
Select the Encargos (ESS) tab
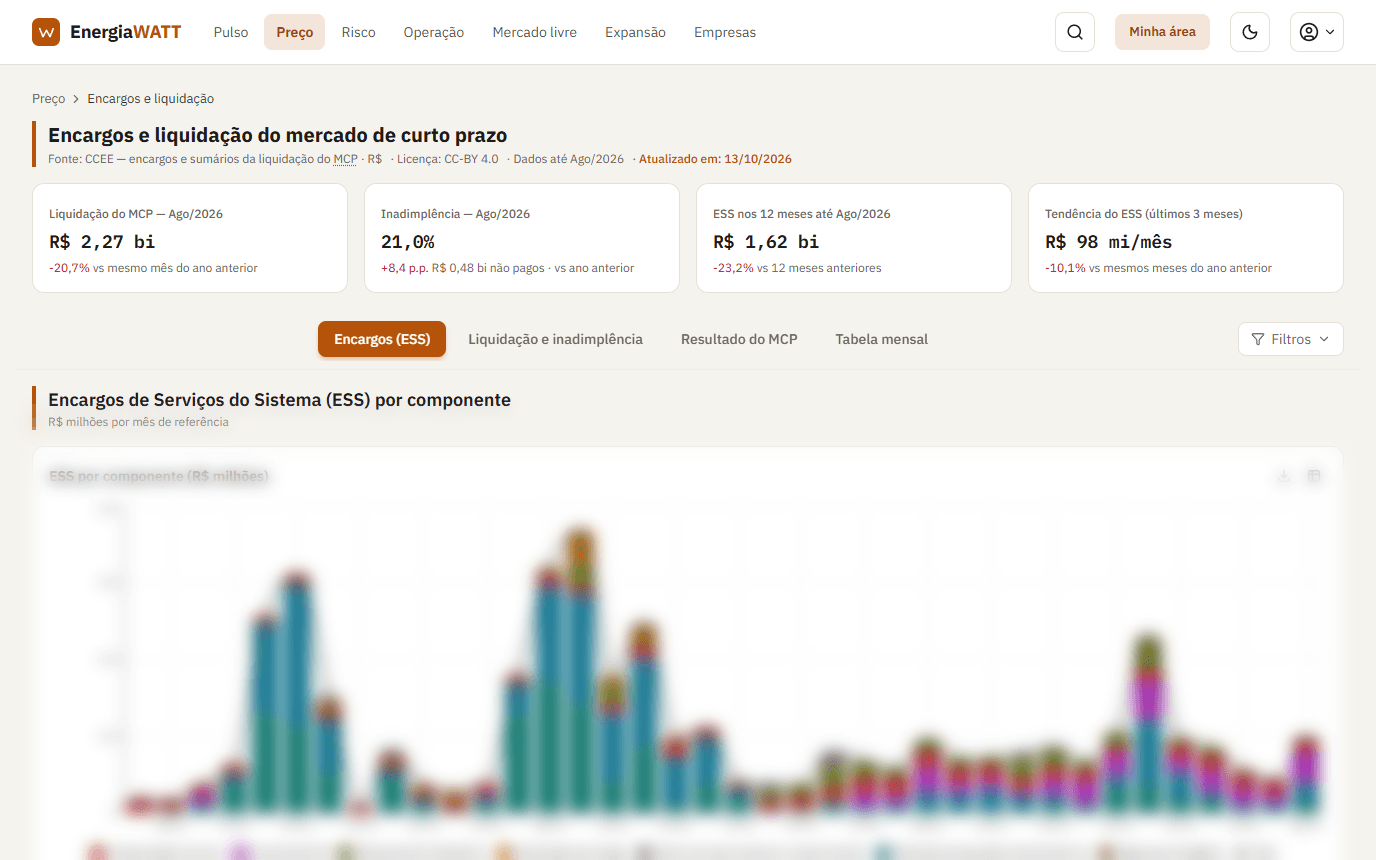click(382, 339)
